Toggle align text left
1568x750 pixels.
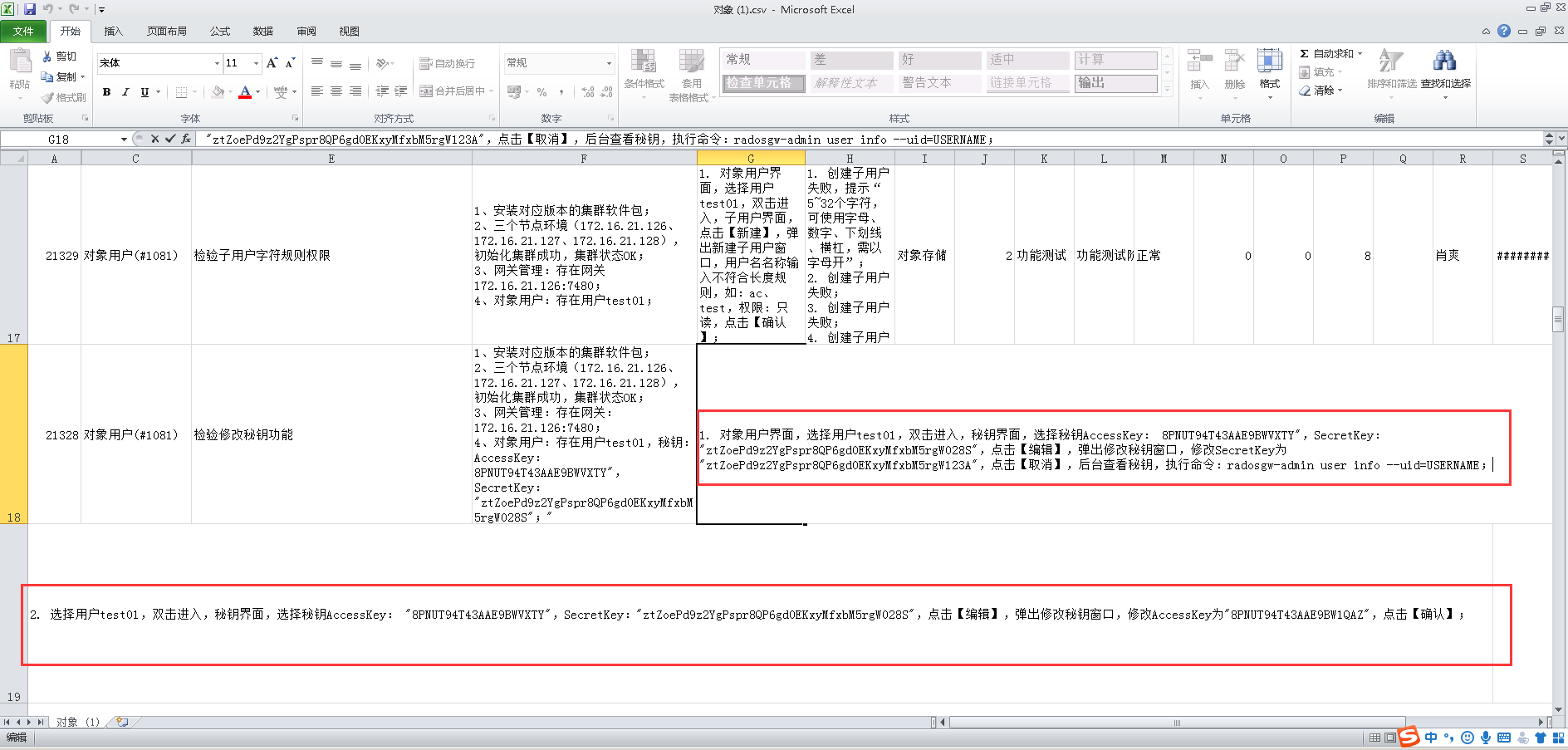(x=316, y=91)
